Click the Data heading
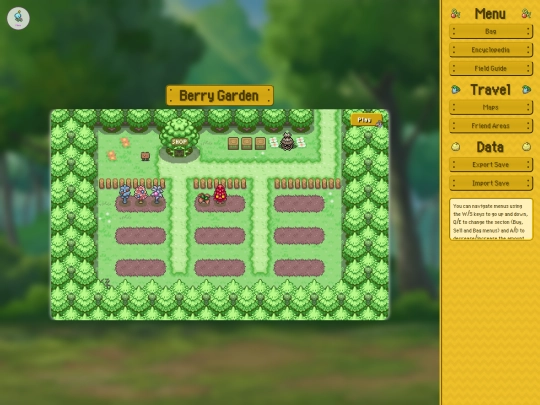The height and width of the screenshot is (405, 540). pos(490,147)
